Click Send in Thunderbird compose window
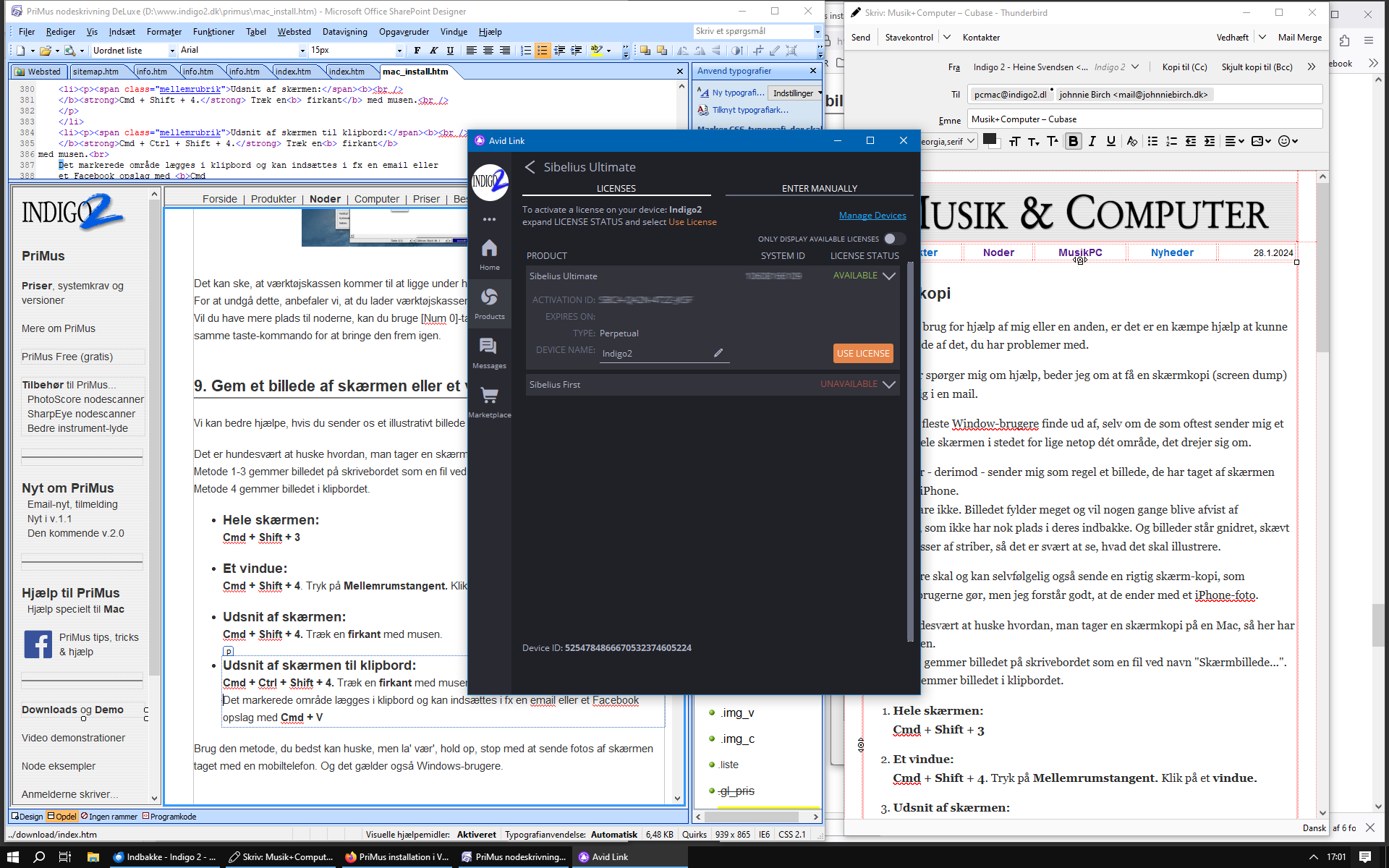The height and width of the screenshot is (868, 1389). (861, 38)
